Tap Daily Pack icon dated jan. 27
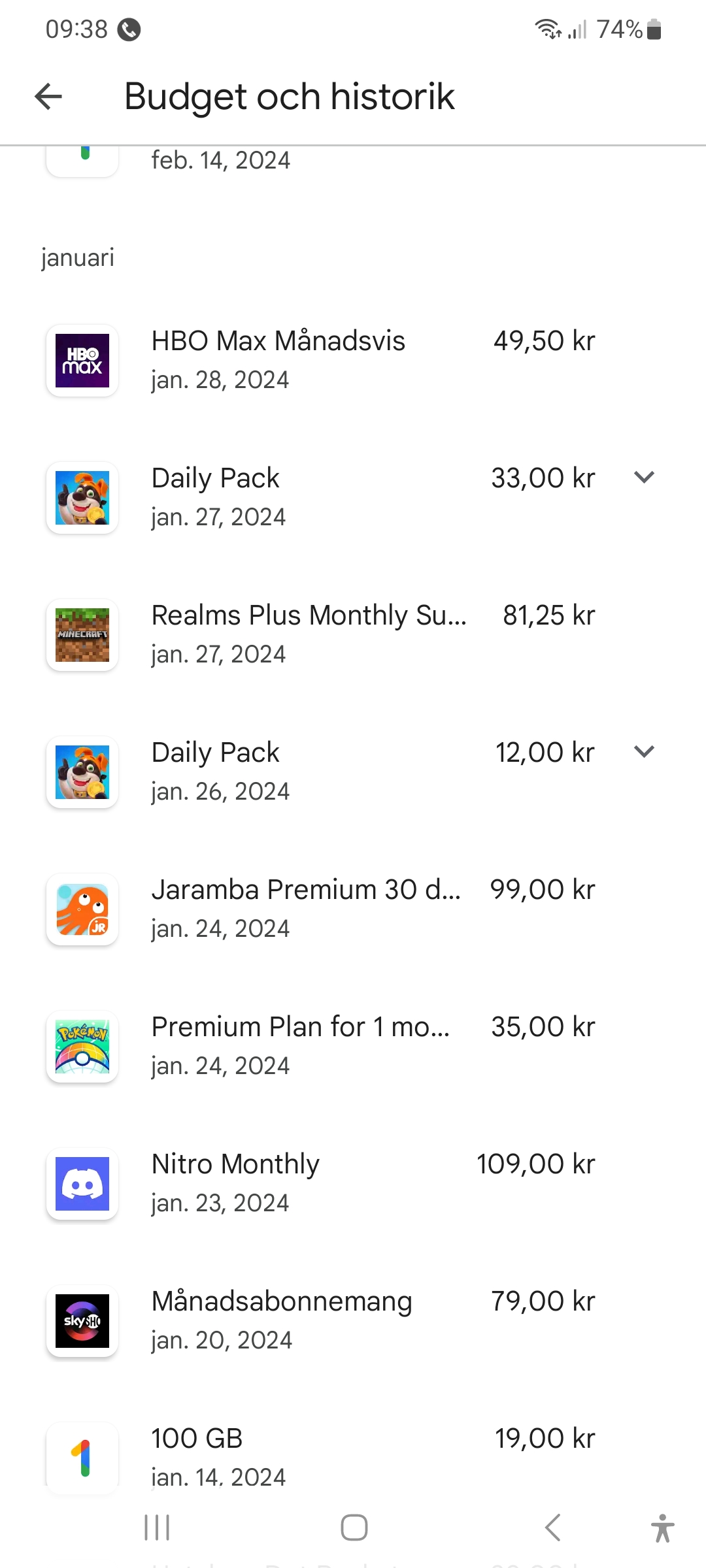This screenshot has width=706, height=1568. 82,498
